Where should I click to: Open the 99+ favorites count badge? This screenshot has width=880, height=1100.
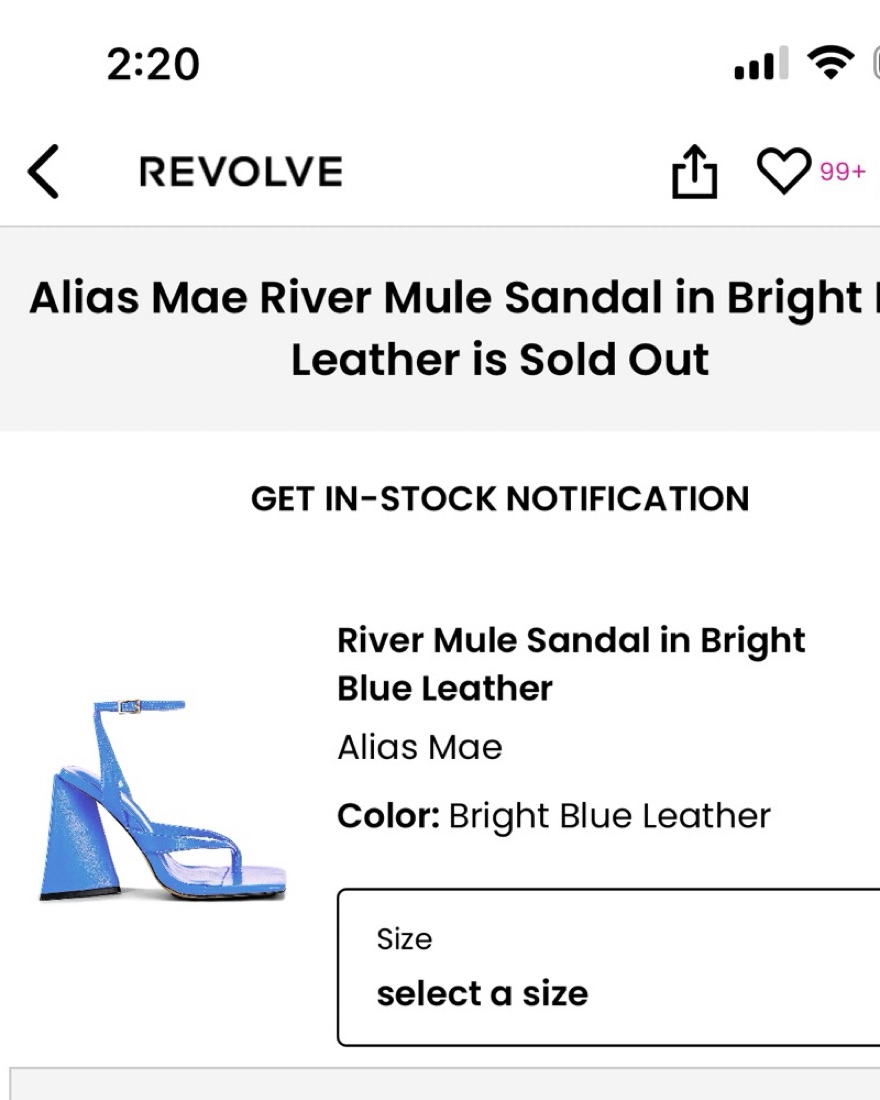click(843, 172)
